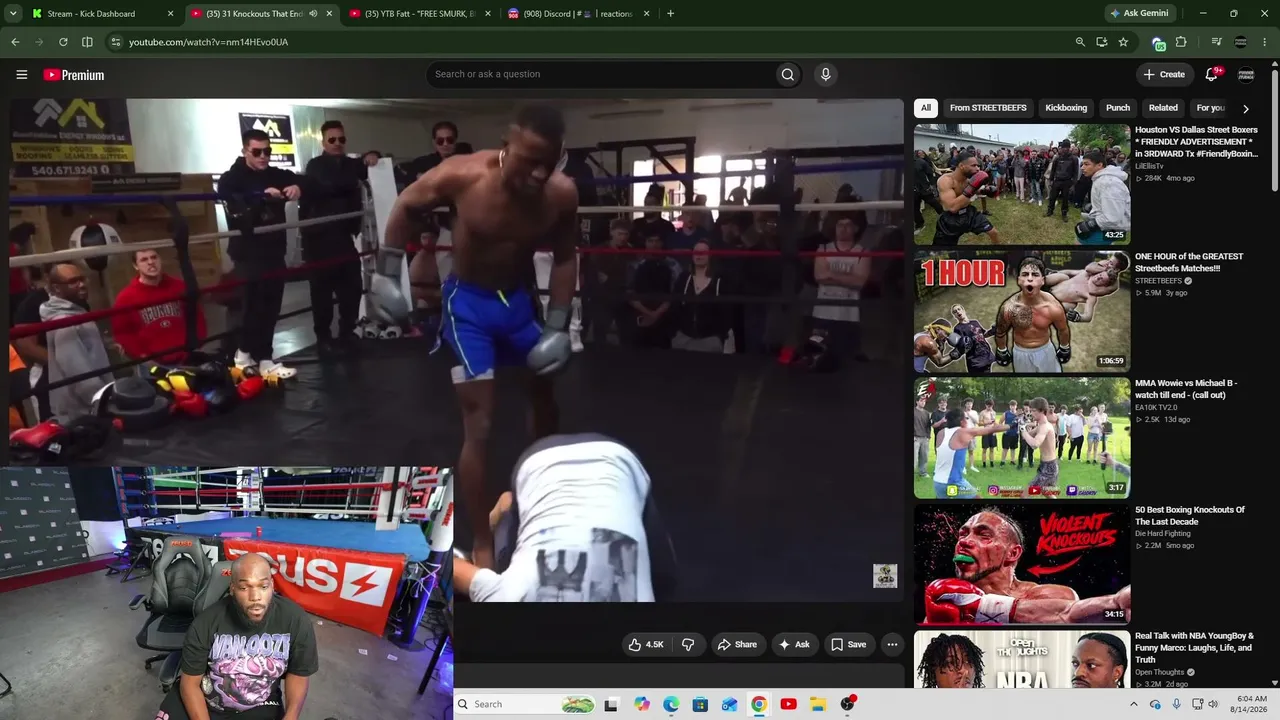Click the address bar URL

point(208,42)
